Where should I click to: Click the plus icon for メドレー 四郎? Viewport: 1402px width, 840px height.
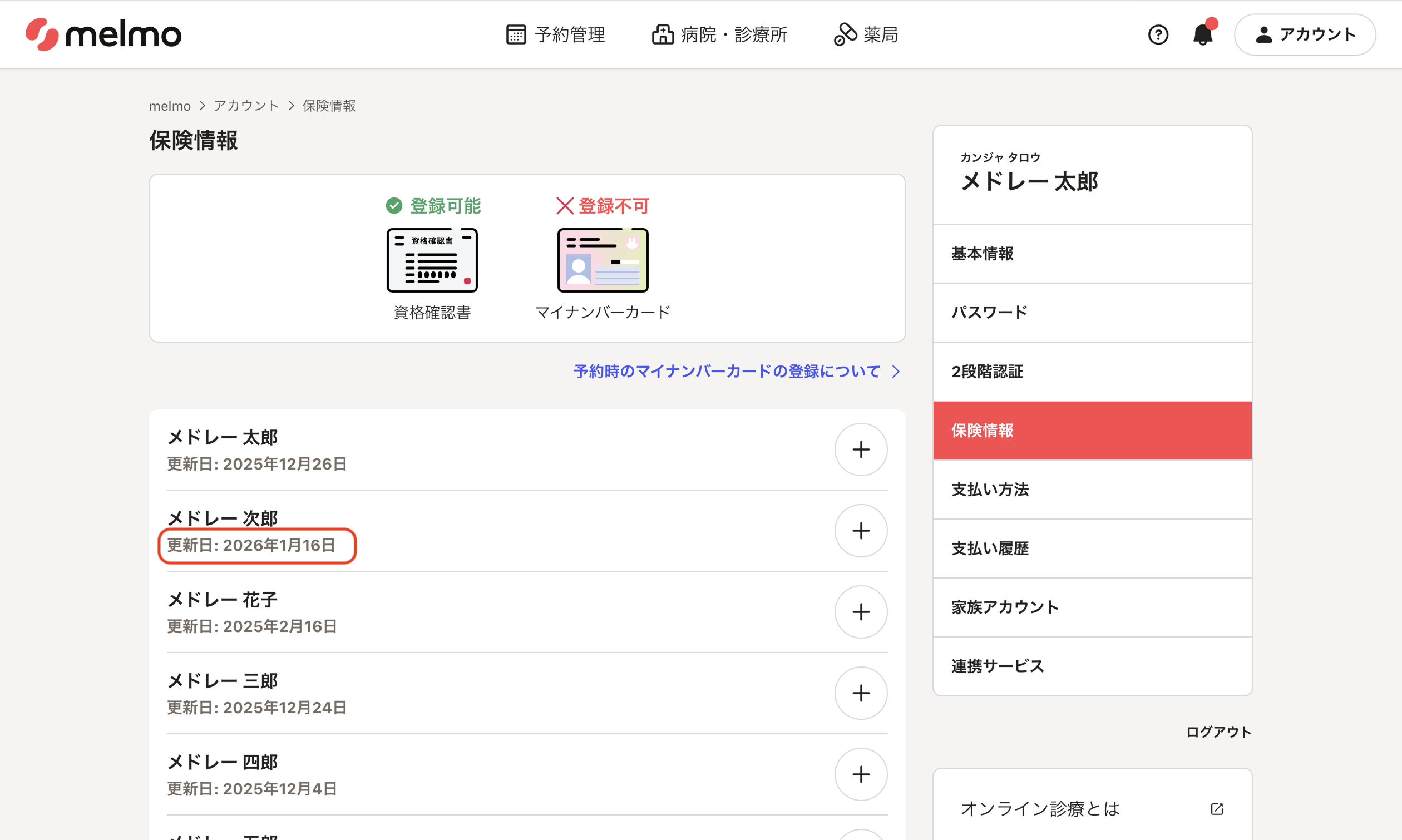click(x=860, y=774)
